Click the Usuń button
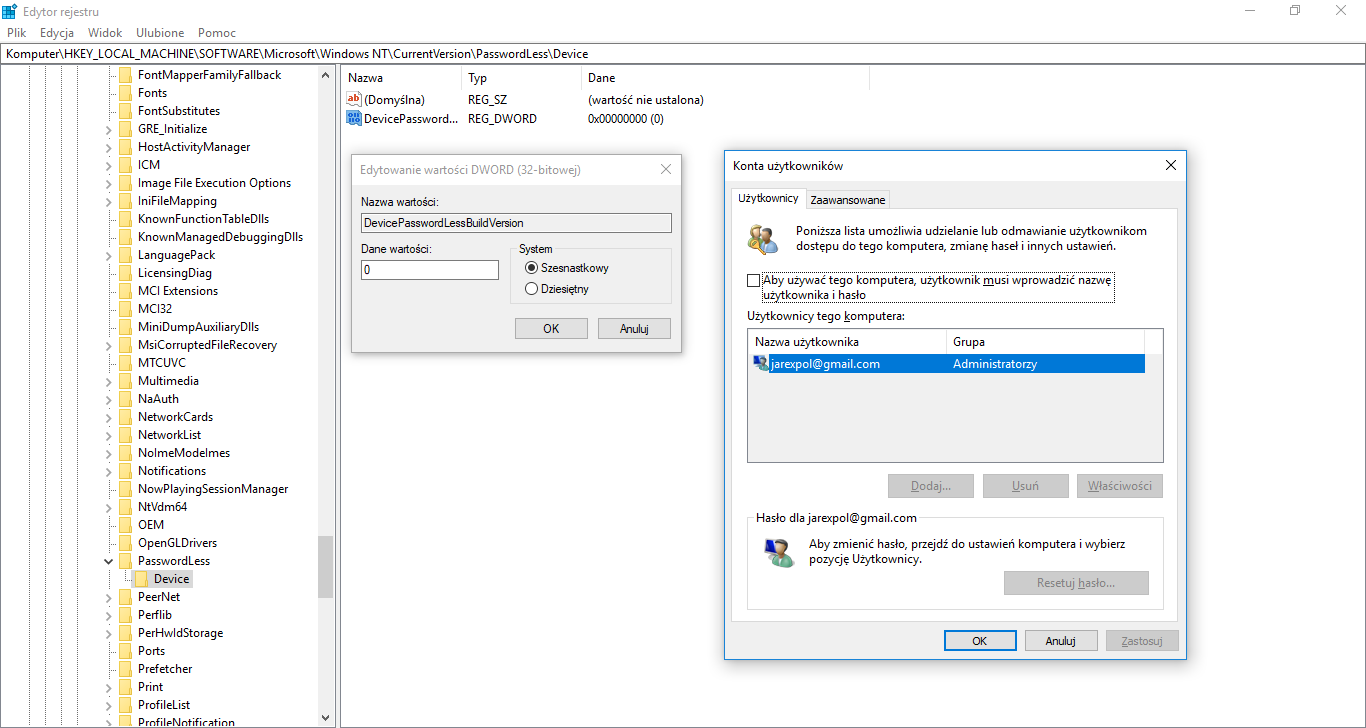 pyautogui.click(x=1025, y=486)
